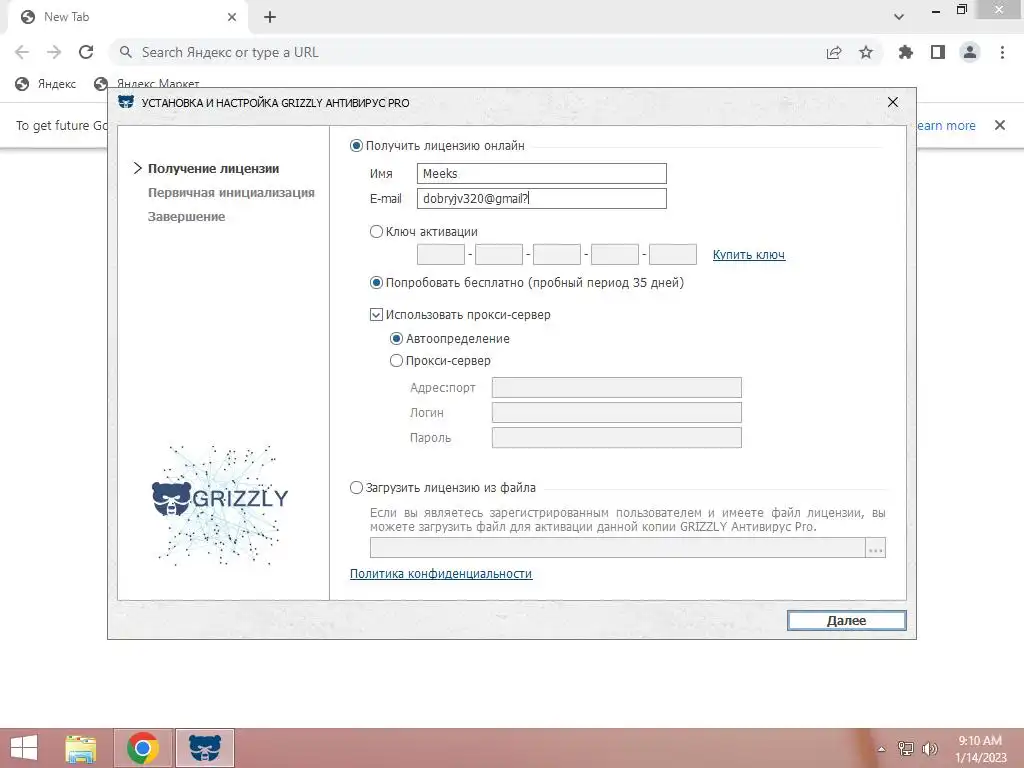Focus the Chrome address bar
The image size is (1024, 768).
[470, 52]
